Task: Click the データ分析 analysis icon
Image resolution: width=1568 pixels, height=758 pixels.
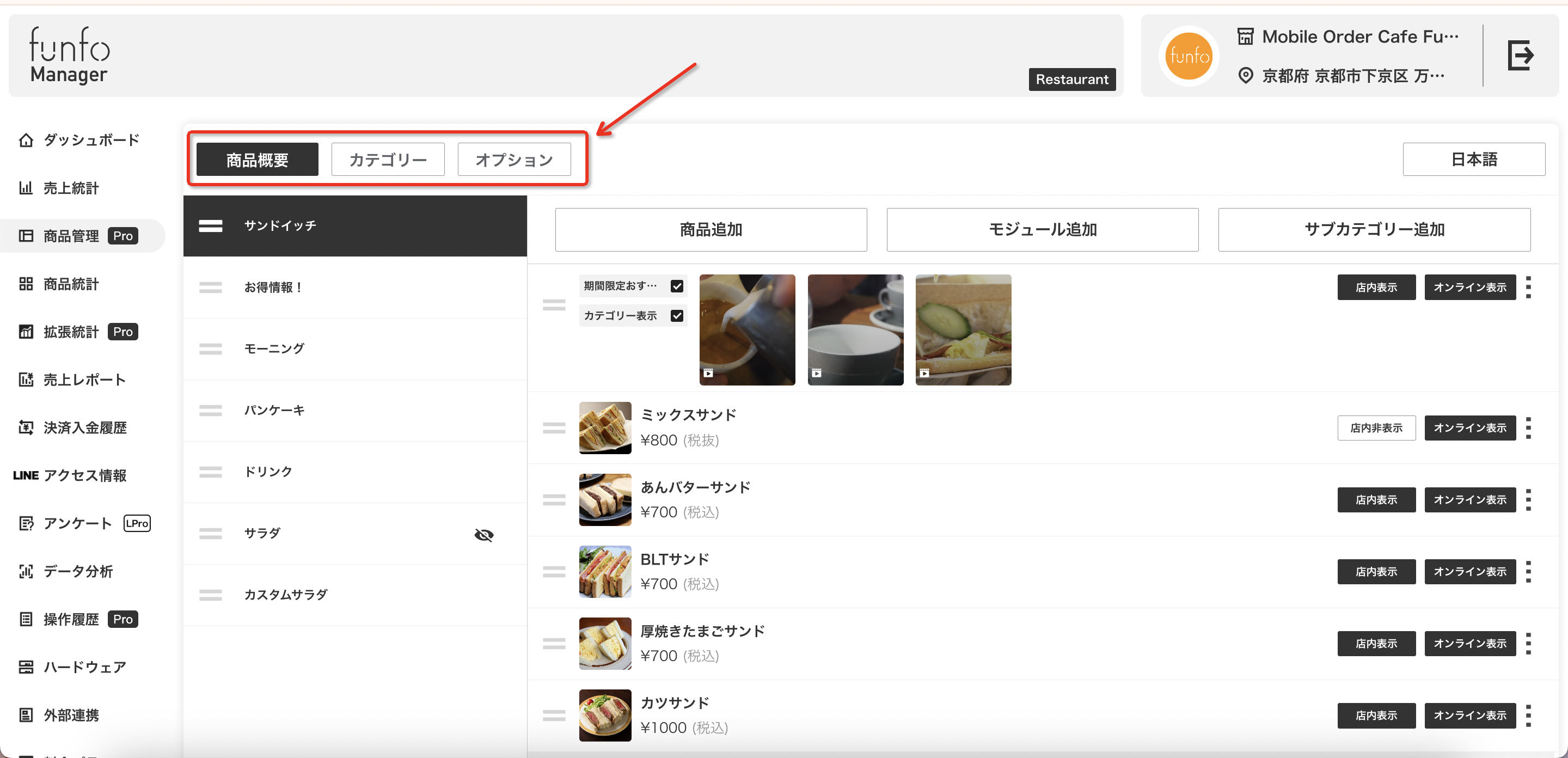Action: pos(26,571)
